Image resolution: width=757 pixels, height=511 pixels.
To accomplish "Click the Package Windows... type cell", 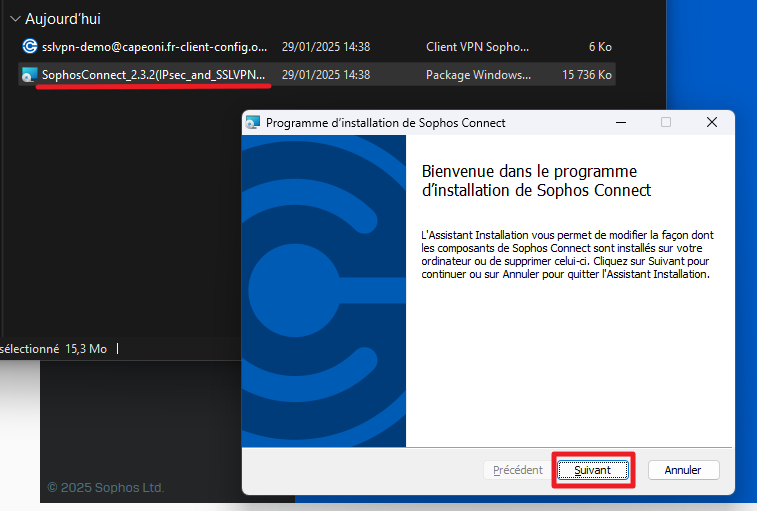I will (x=478, y=75).
